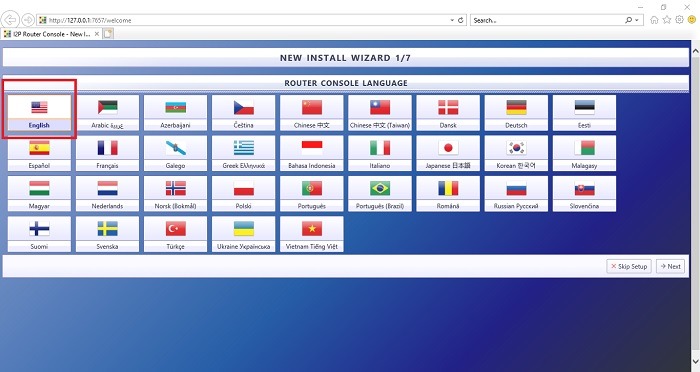Image resolution: width=700 pixels, height=372 pixels.
Task: Choose Português (Portugal flag) tile
Action: [312, 193]
